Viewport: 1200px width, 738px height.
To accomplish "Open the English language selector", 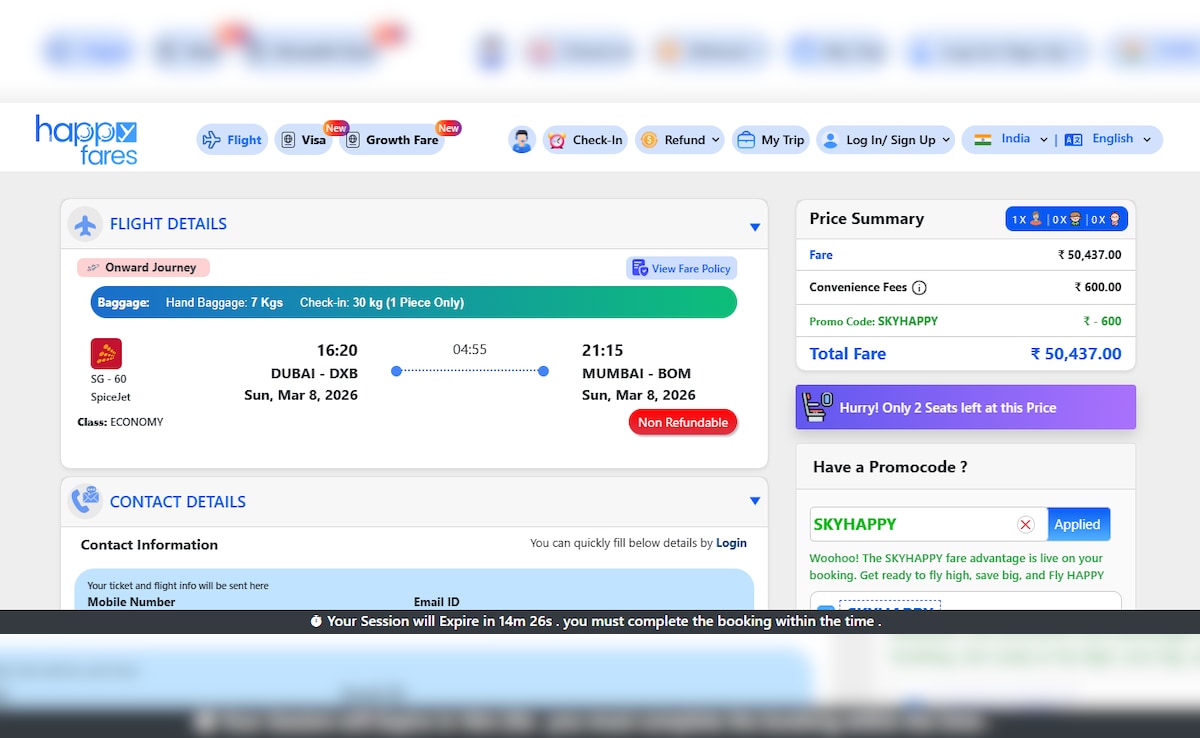I will 1108,140.
